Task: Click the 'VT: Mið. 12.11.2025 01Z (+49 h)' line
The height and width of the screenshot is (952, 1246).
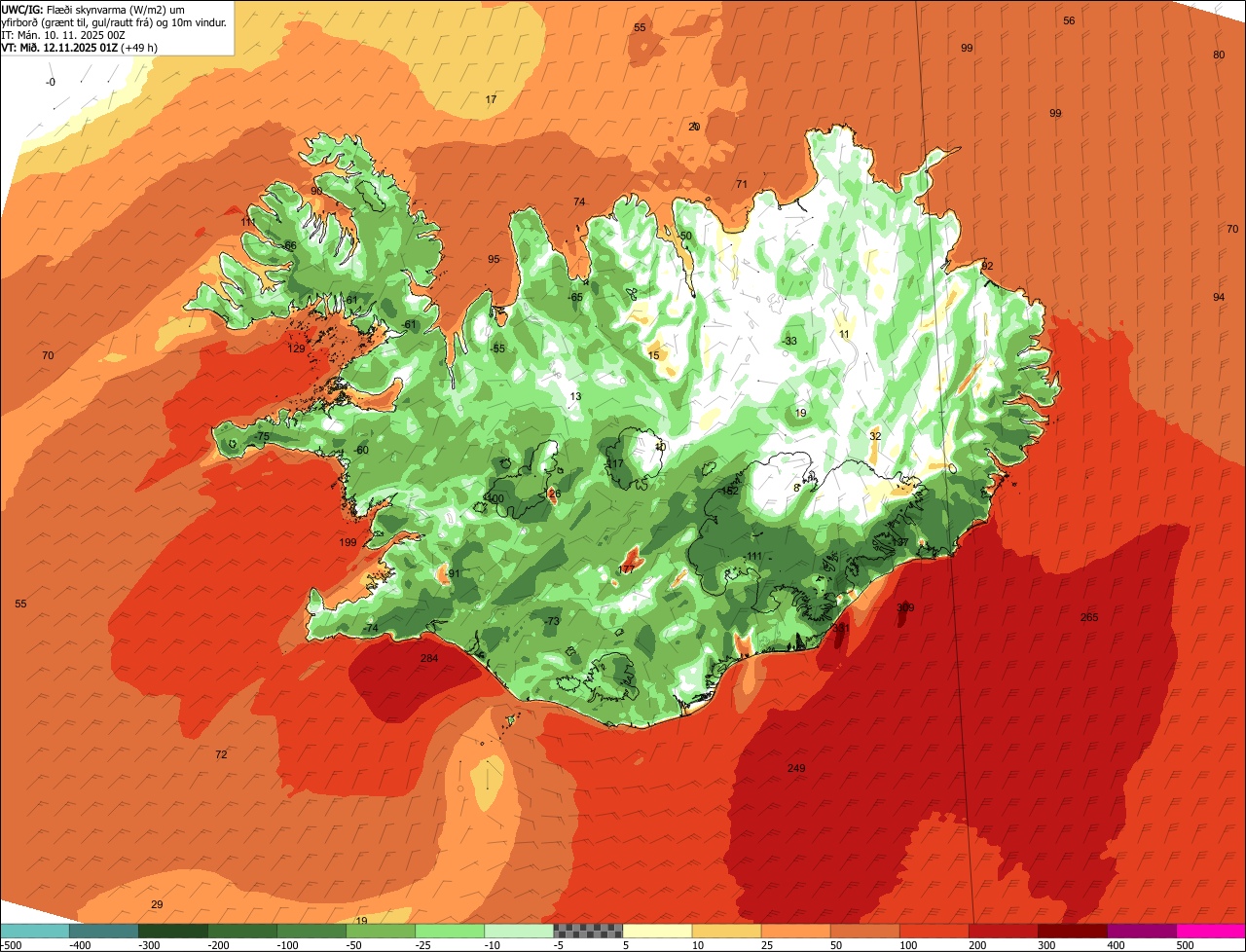Action: pyautogui.click(x=80, y=47)
